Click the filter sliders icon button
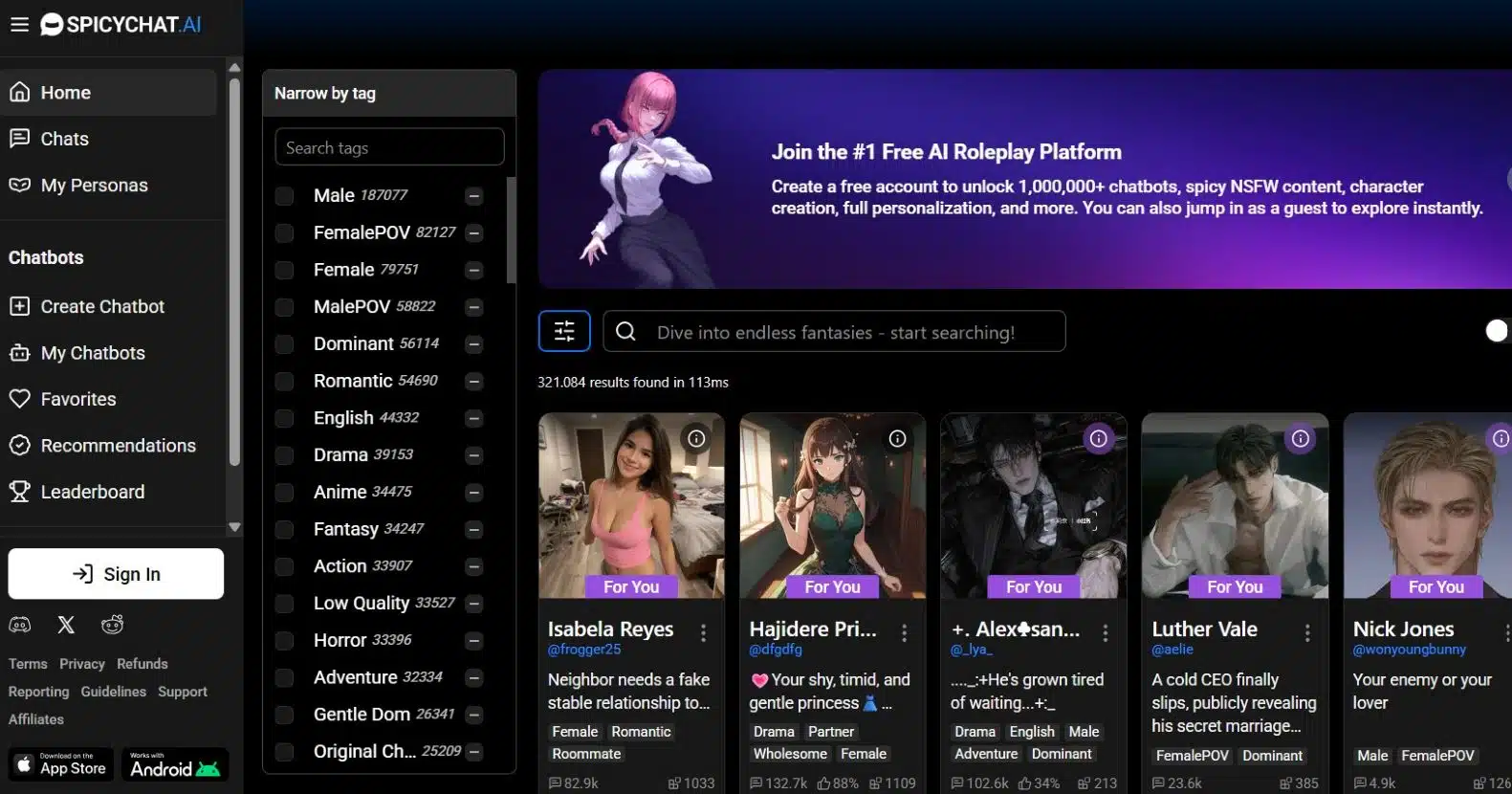 (x=564, y=331)
